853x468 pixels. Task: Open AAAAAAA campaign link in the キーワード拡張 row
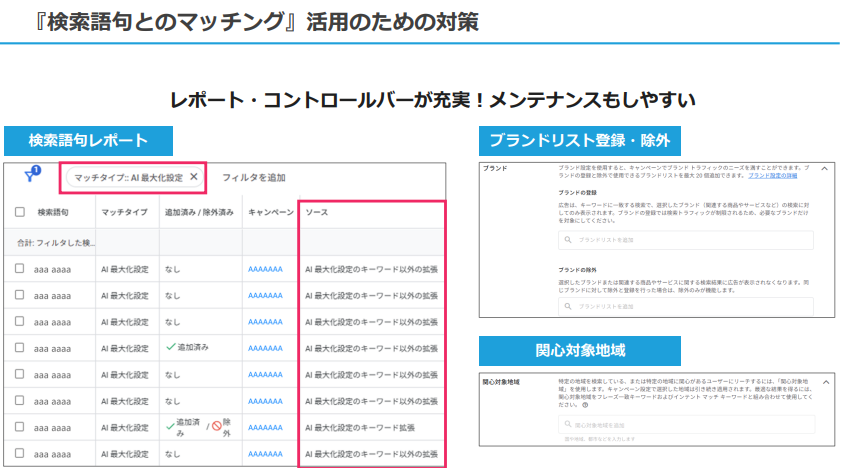(x=265, y=428)
